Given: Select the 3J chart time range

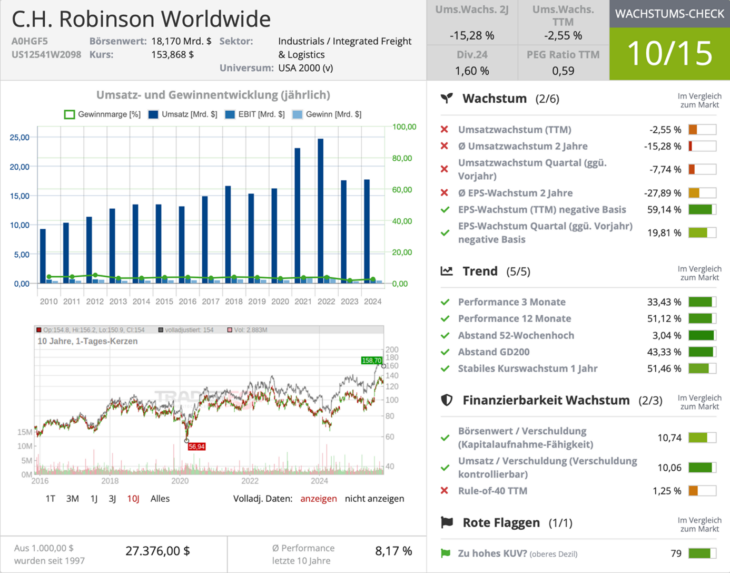Looking at the screenshot, I should (113, 498).
